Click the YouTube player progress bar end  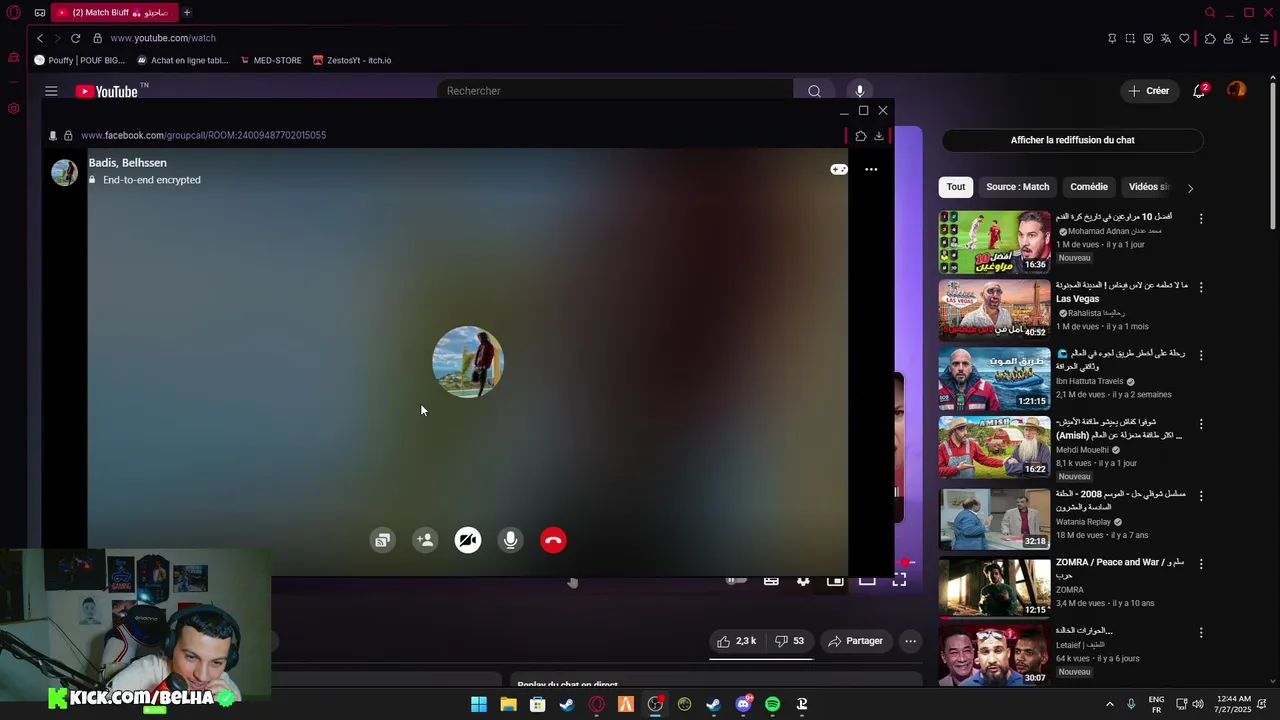tap(905, 563)
